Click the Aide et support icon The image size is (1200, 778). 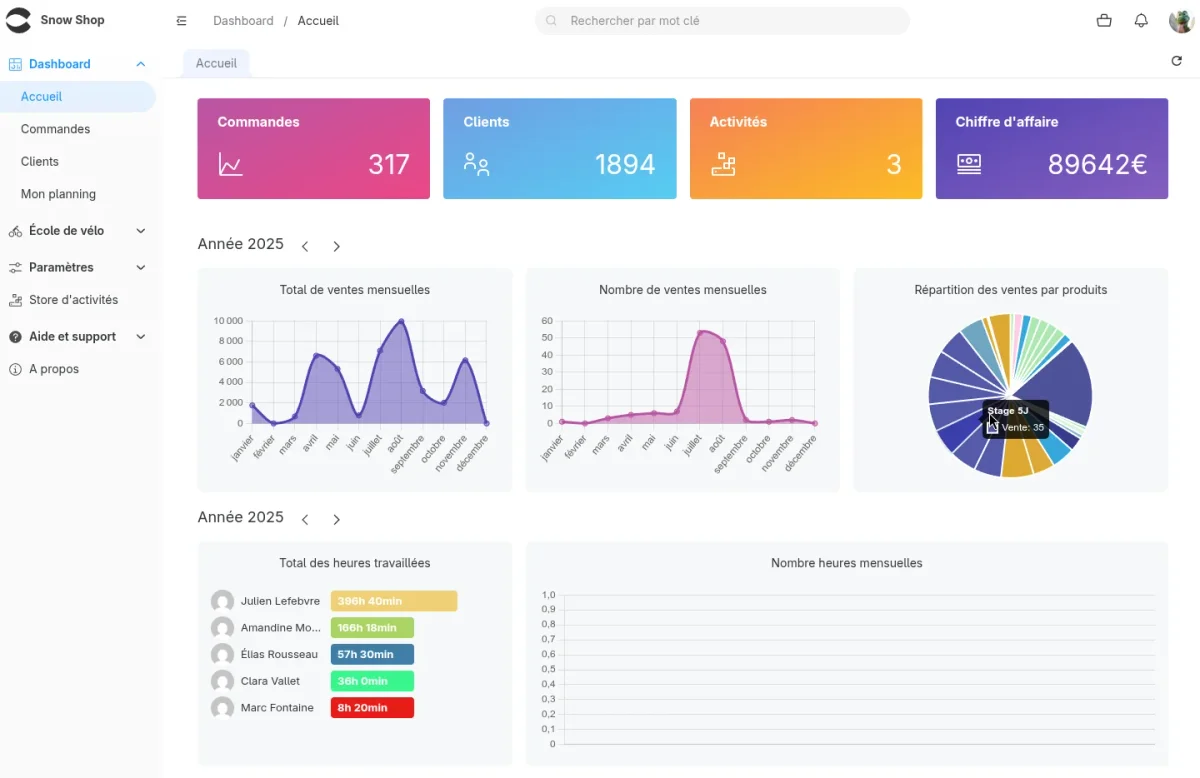pyautogui.click(x=14, y=336)
